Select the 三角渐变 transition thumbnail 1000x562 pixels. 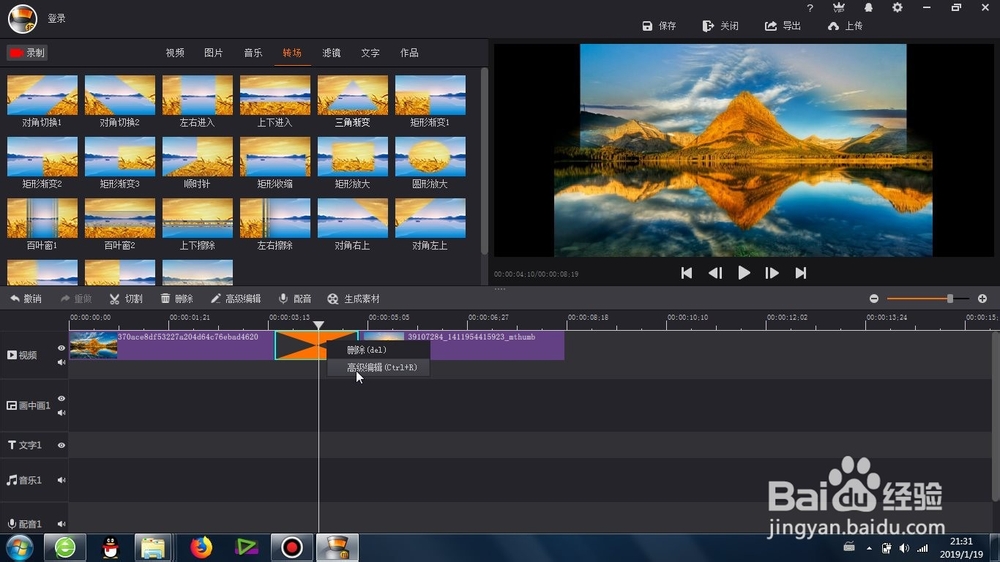pyautogui.click(x=353, y=95)
